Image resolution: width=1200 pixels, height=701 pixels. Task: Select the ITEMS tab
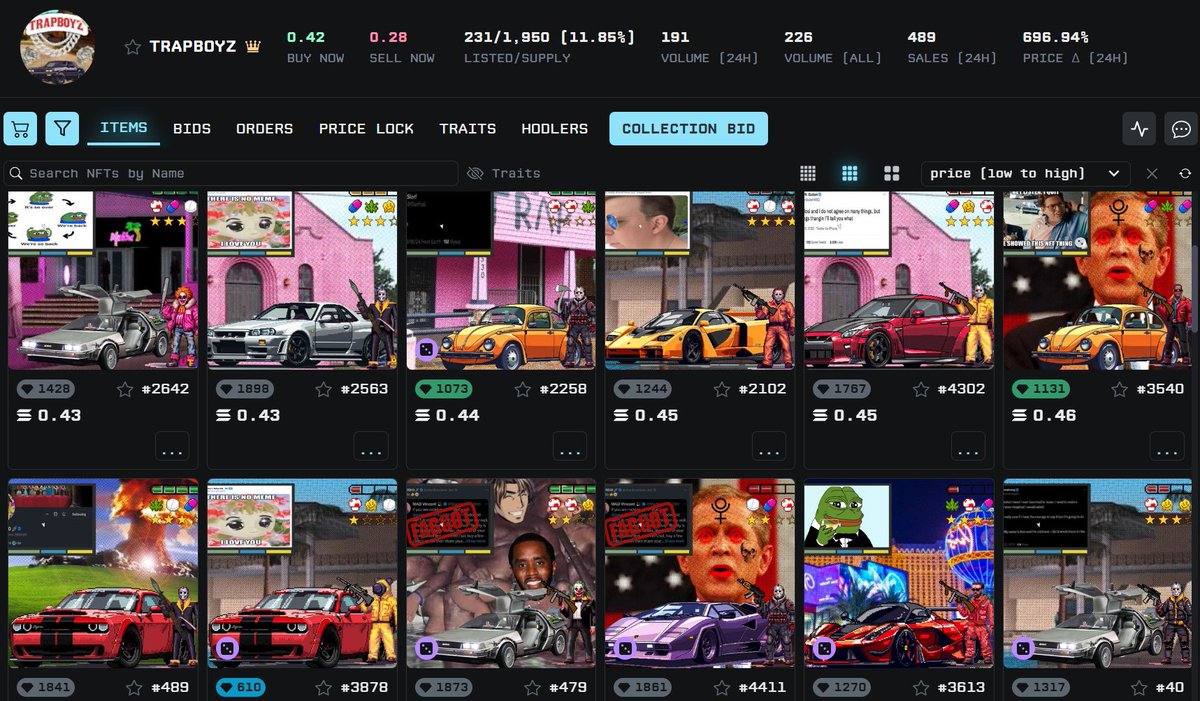coord(123,128)
